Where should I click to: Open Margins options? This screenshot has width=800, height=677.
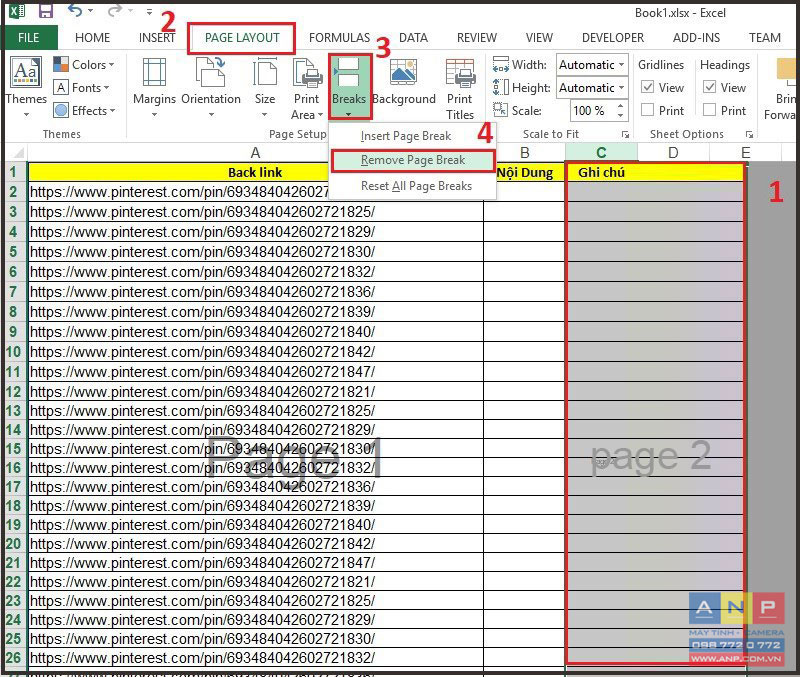click(x=154, y=87)
